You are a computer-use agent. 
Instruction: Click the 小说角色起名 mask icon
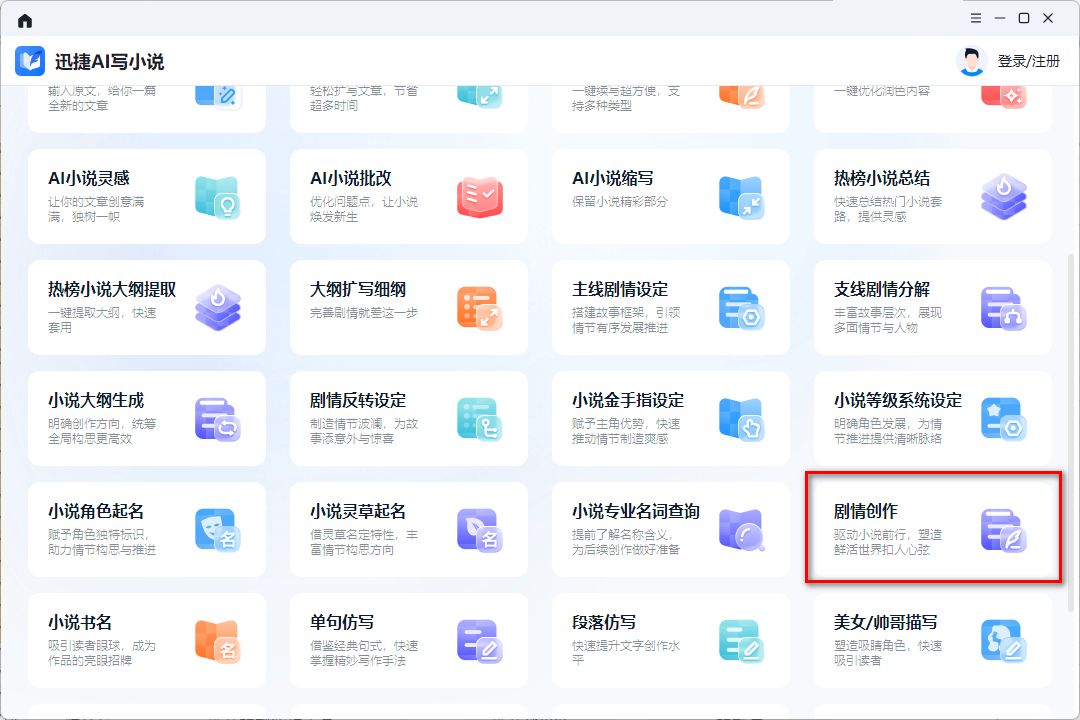click(x=218, y=530)
